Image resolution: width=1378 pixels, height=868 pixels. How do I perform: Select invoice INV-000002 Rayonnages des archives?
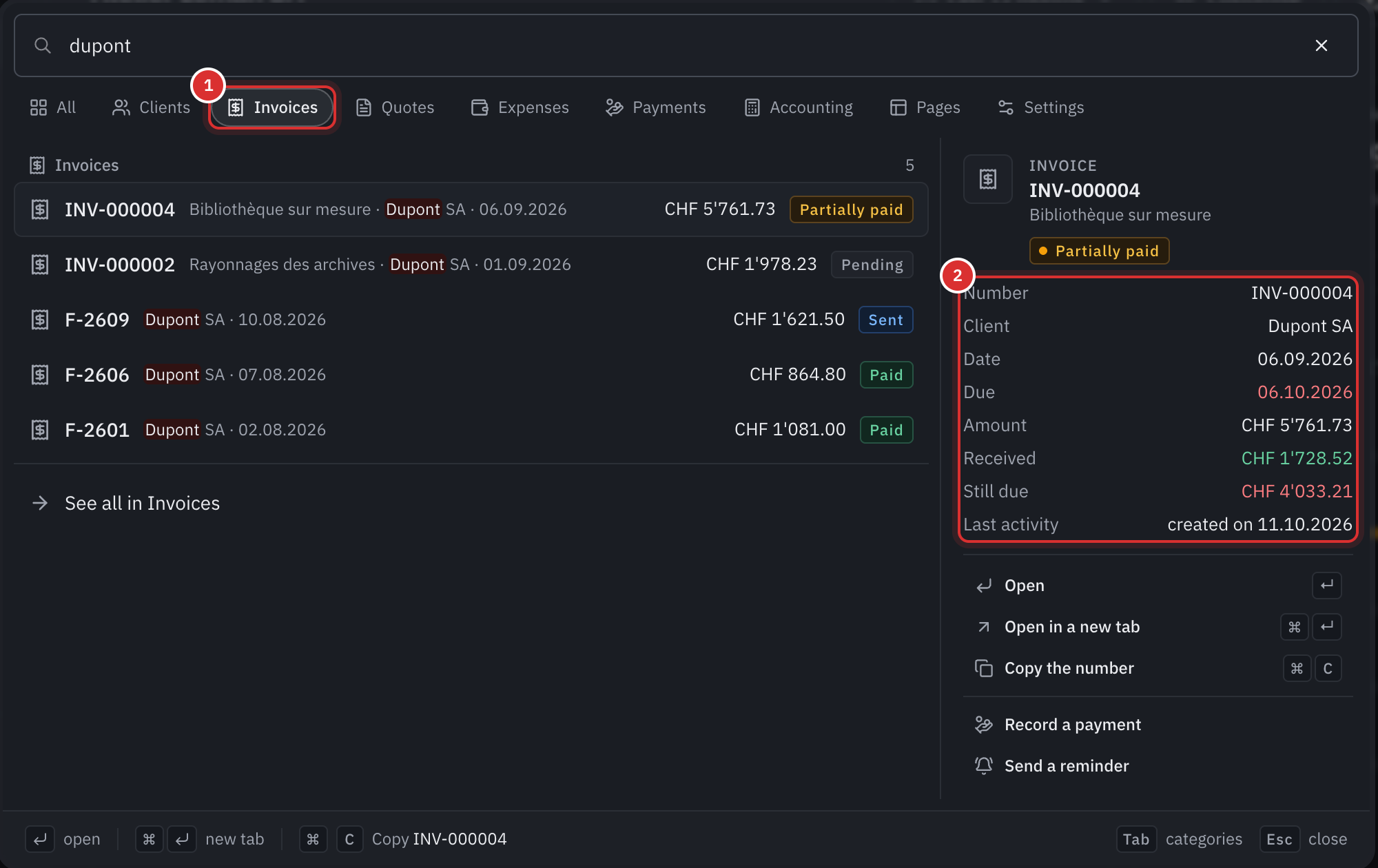471,265
